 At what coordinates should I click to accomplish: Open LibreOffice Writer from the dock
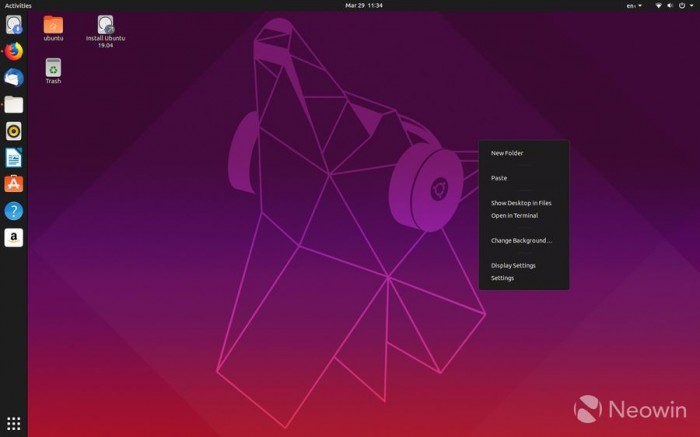click(13, 158)
